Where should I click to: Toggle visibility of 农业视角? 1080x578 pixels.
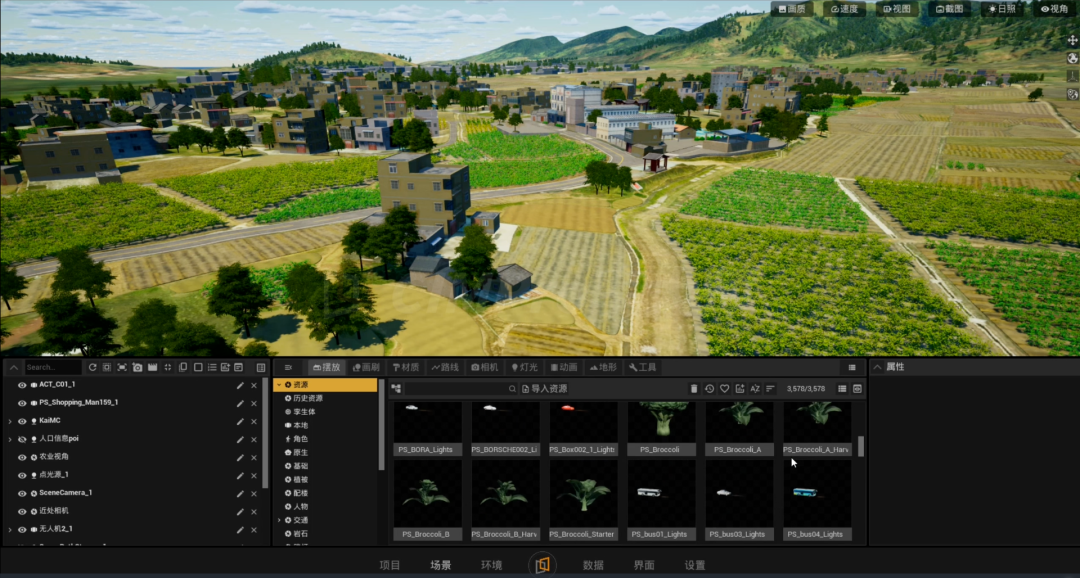[x=22, y=457]
